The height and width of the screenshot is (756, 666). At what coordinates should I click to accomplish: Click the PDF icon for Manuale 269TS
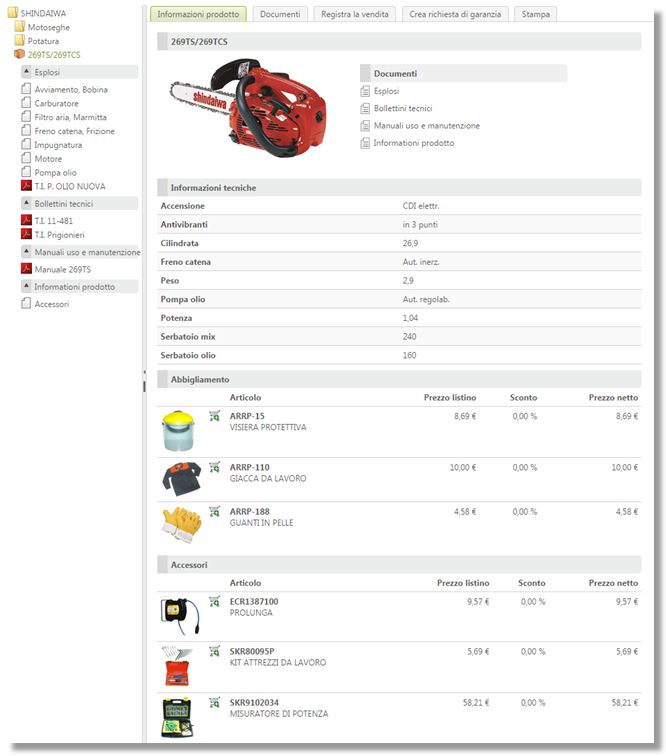(26, 269)
